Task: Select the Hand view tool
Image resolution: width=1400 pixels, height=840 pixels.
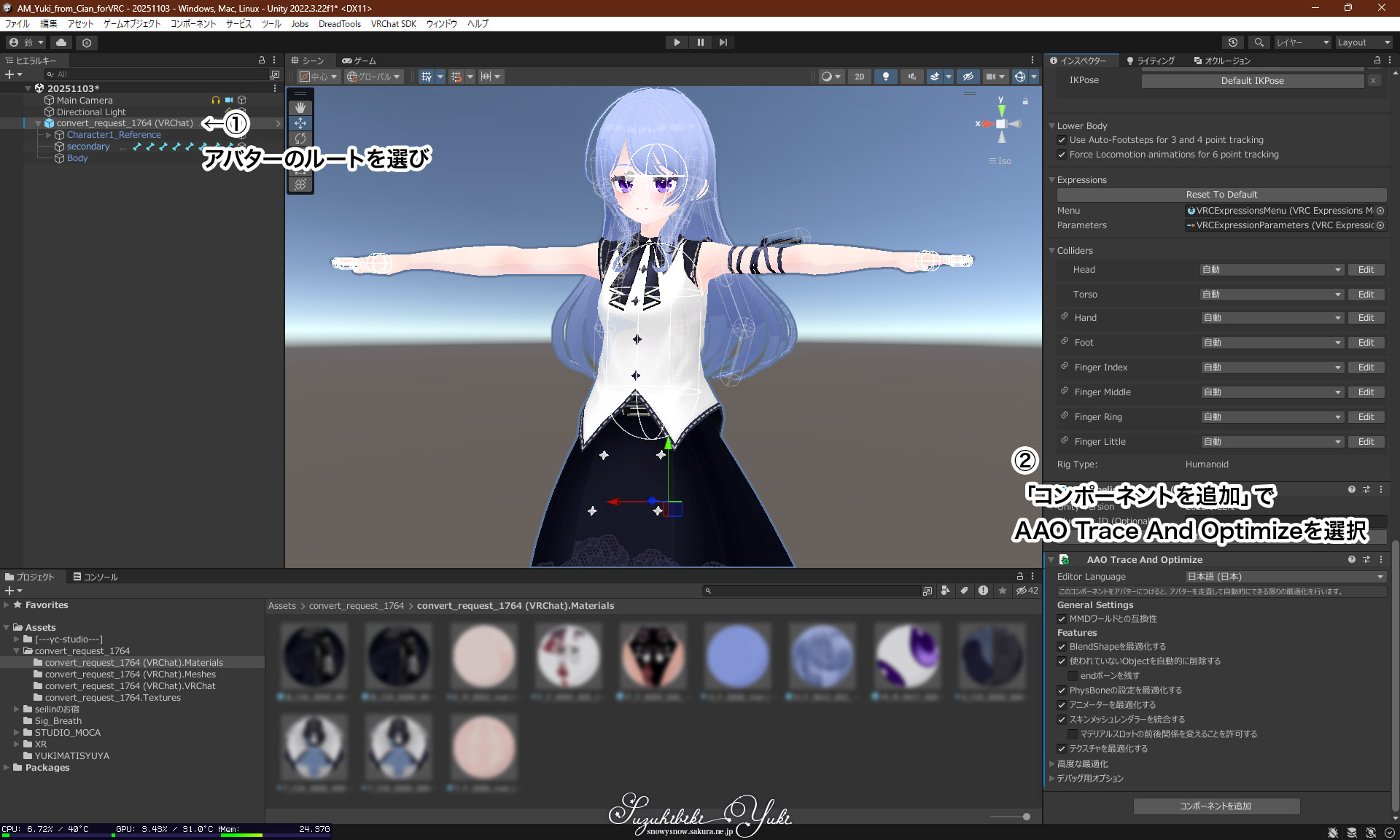Action: coord(300,108)
